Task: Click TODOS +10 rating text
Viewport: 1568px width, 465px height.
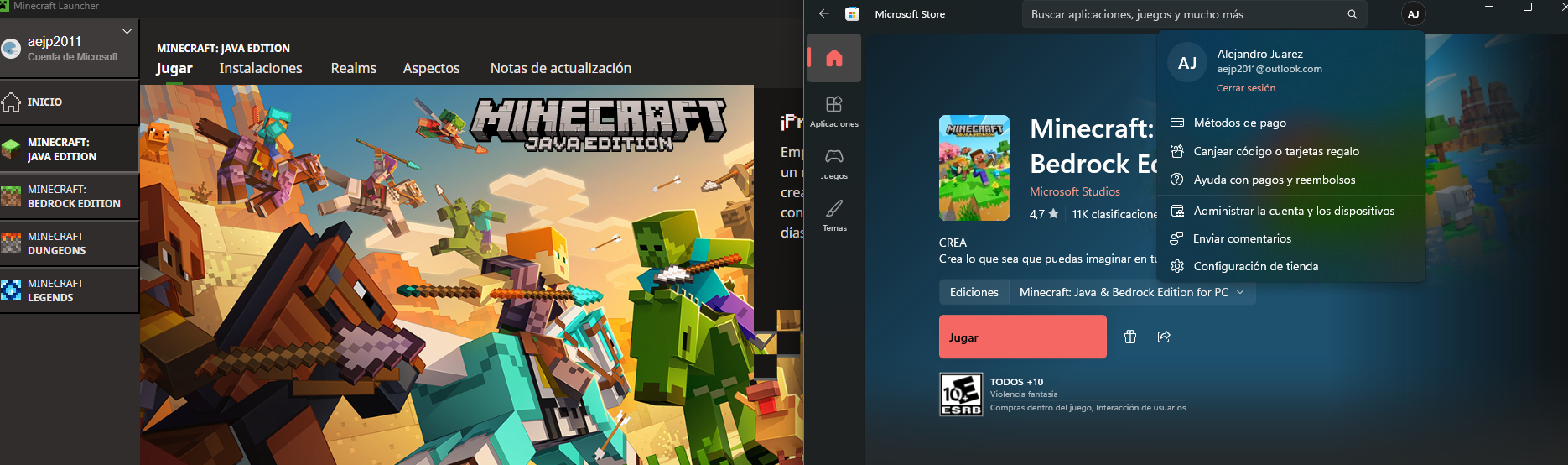Action: tap(1016, 382)
